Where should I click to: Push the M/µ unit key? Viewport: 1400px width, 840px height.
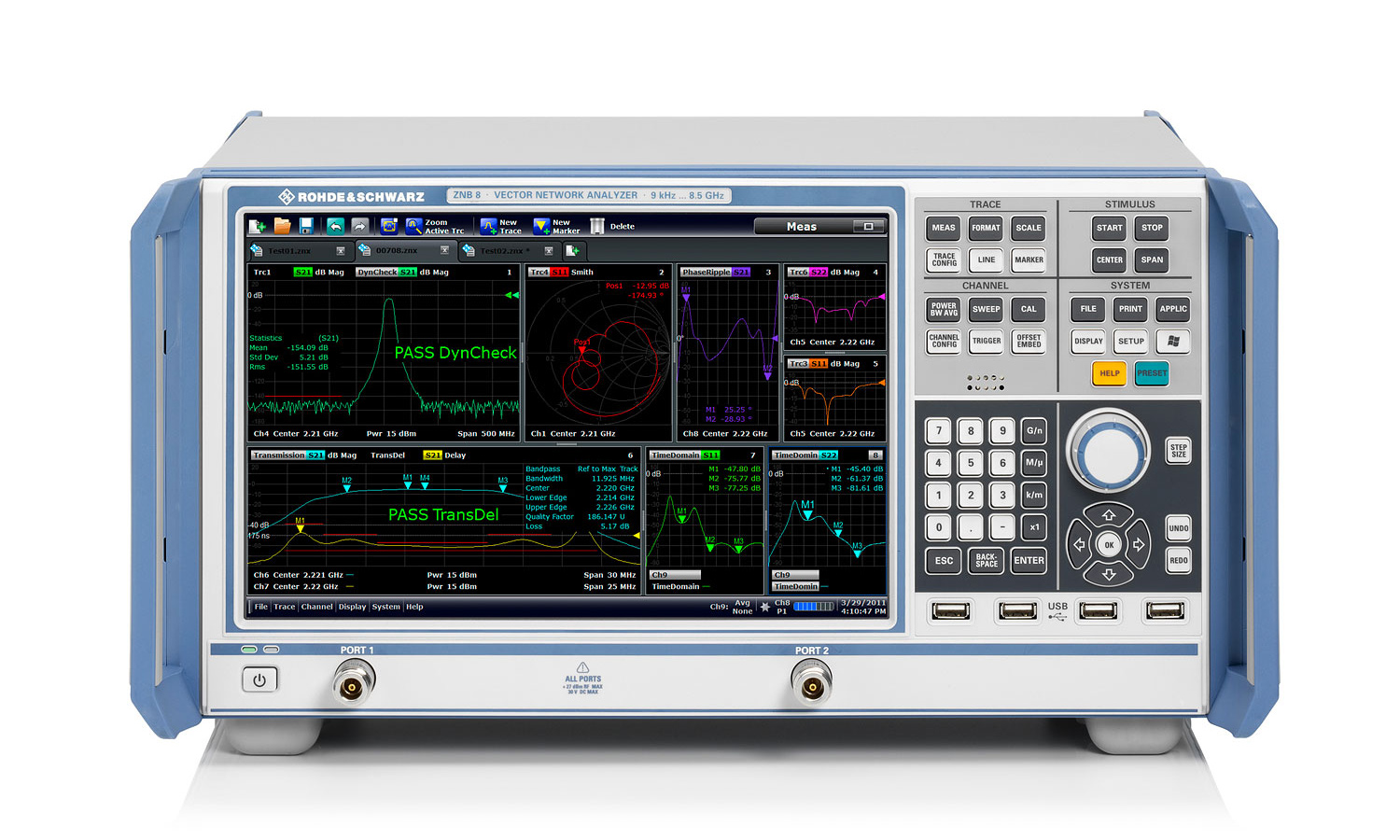pos(1034,463)
